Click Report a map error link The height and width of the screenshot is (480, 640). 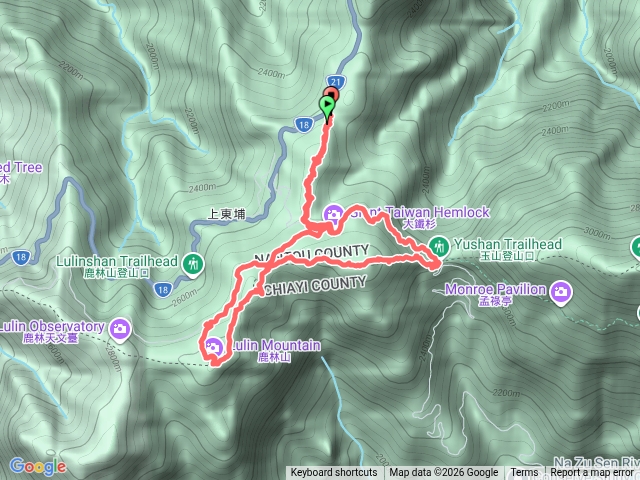coord(591,473)
